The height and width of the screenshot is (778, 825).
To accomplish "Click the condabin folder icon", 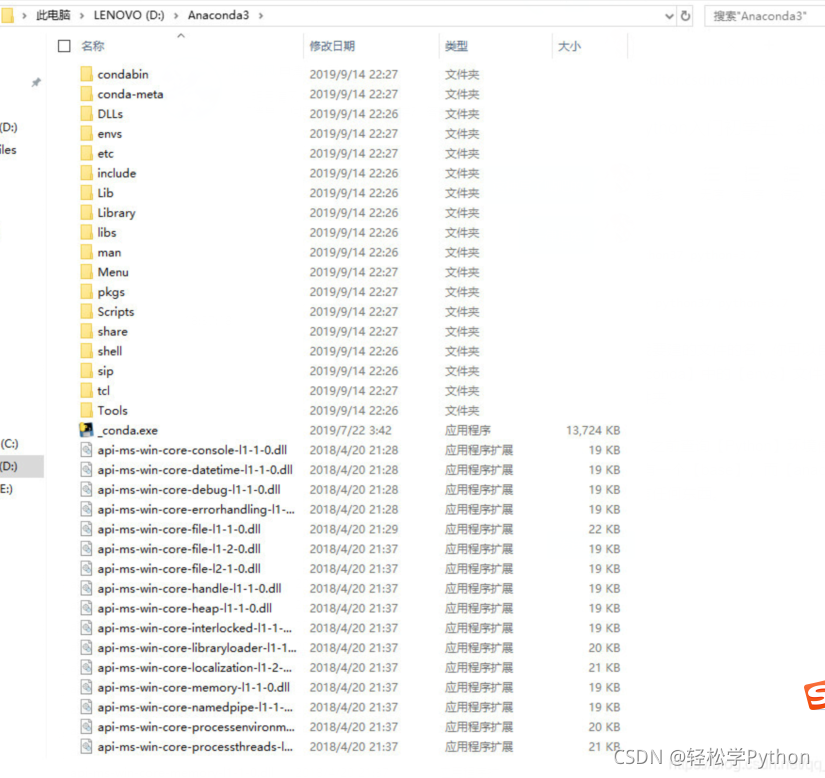I will 87,74.
